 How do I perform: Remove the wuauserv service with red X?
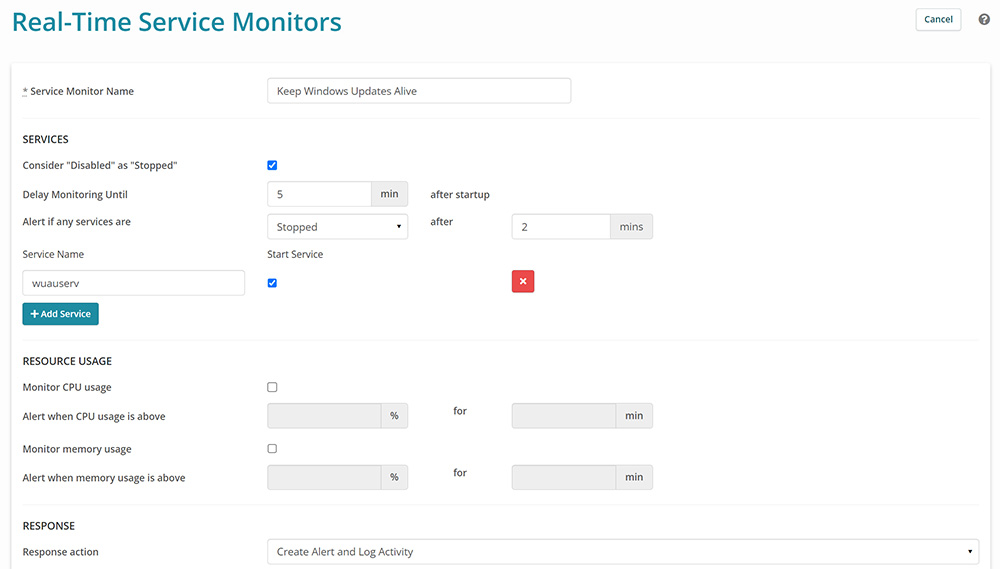click(523, 283)
